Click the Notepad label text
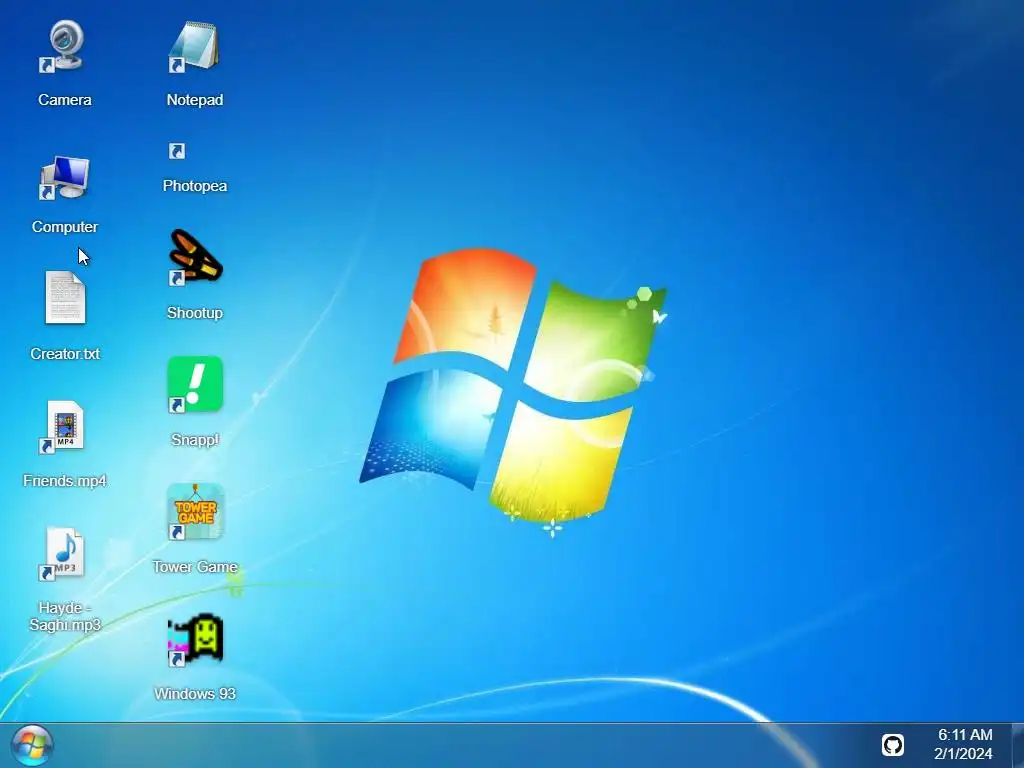The width and height of the screenshot is (1024, 768). [195, 100]
